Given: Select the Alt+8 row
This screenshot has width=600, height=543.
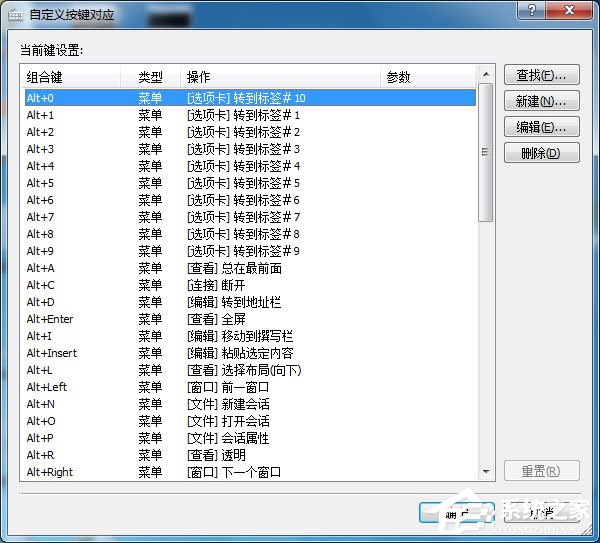Looking at the screenshot, I should pos(250,234).
